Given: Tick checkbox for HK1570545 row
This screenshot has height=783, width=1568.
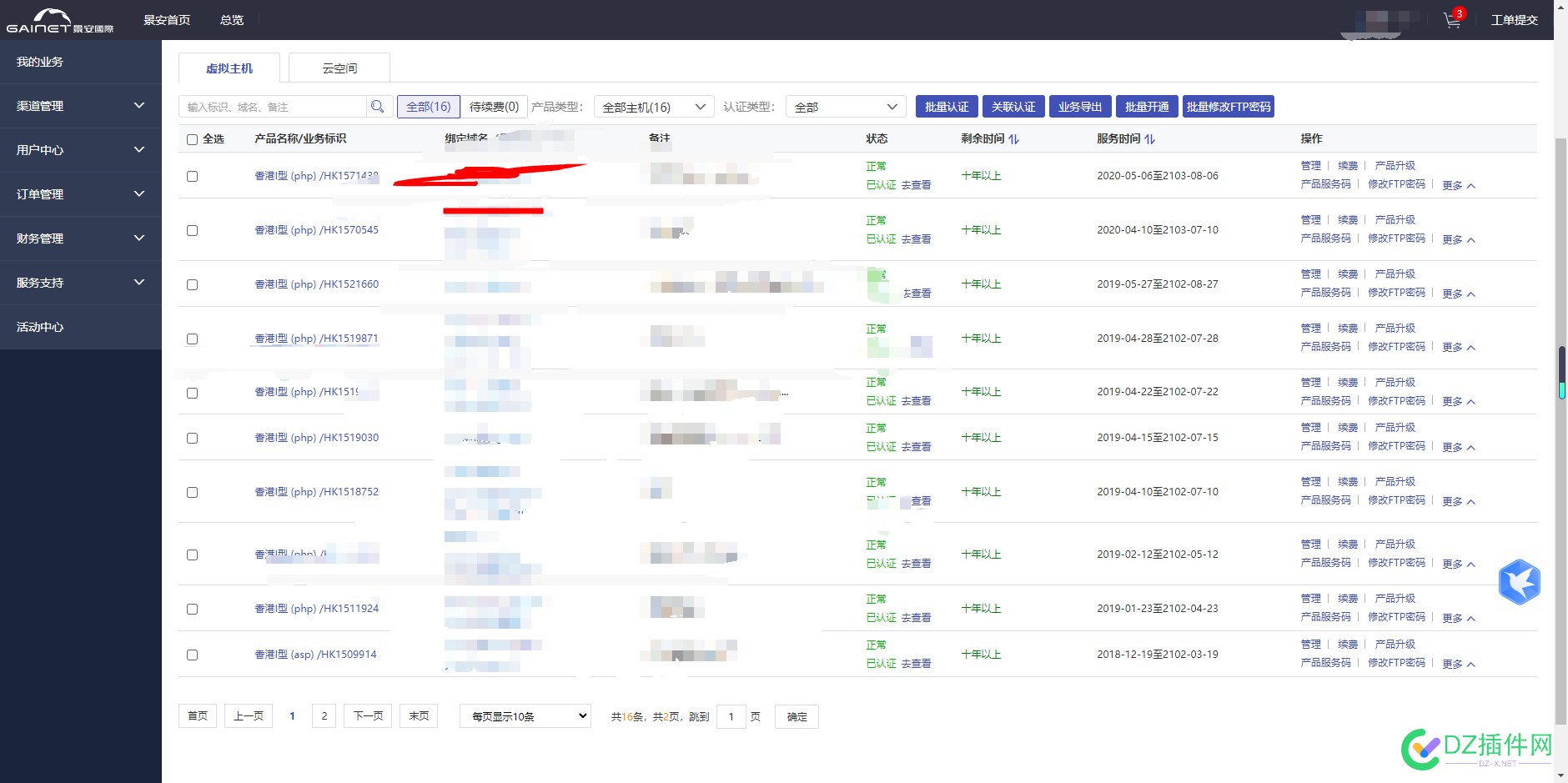Looking at the screenshot, I should click(192, 230).
